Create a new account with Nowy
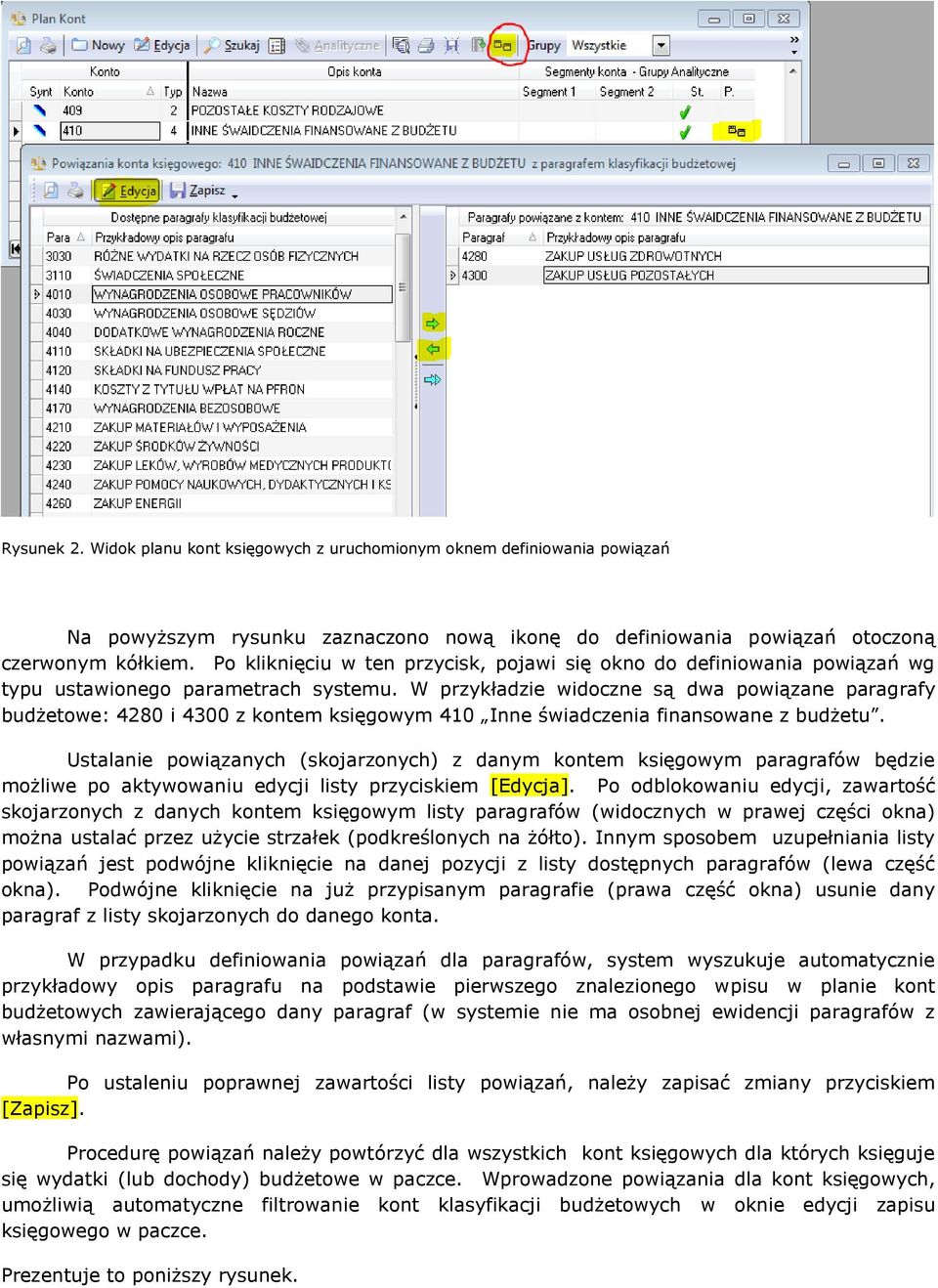 click(99, 46)
